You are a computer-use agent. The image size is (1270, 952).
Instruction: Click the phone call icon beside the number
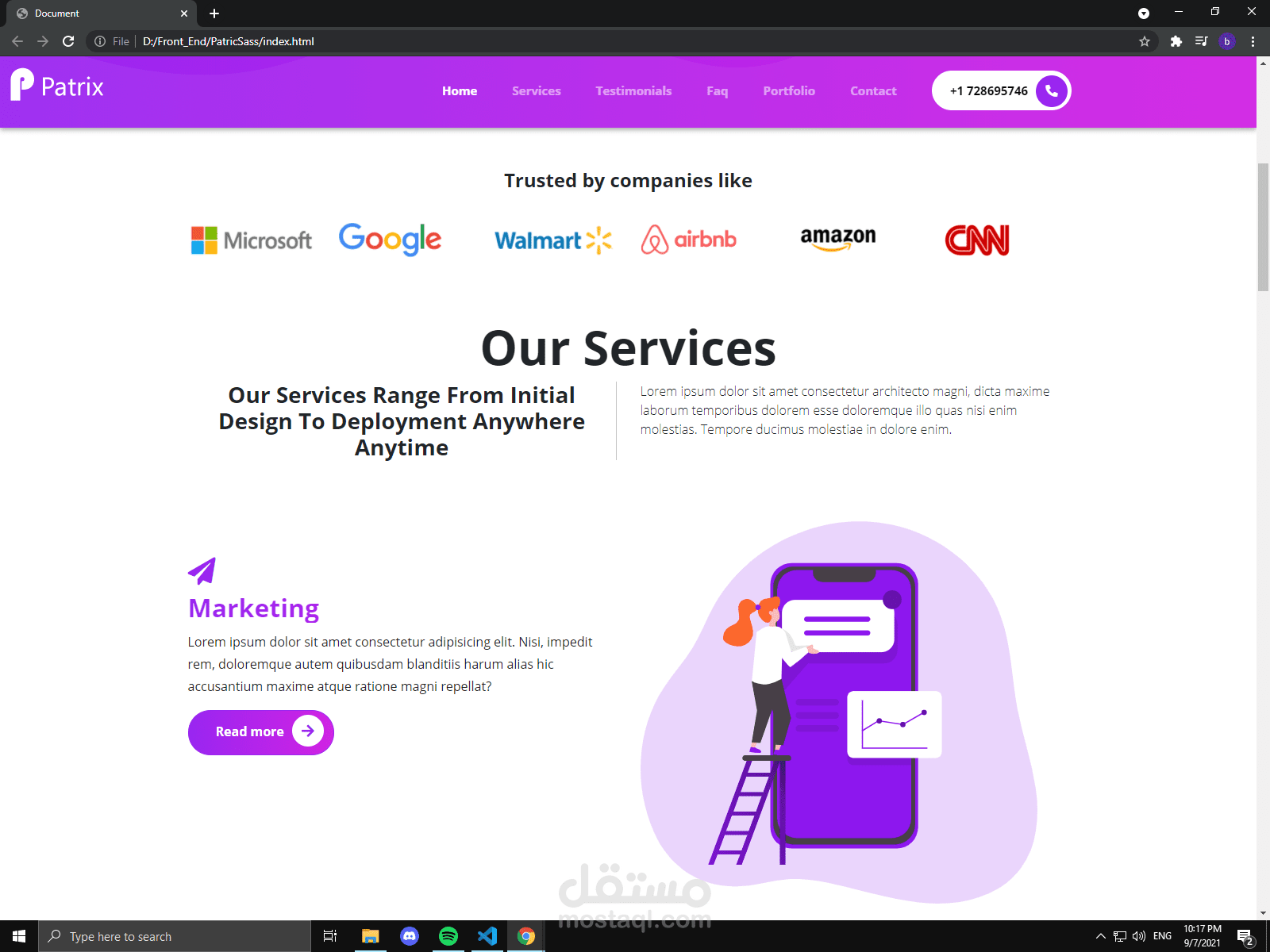(x=1052, y=90)
